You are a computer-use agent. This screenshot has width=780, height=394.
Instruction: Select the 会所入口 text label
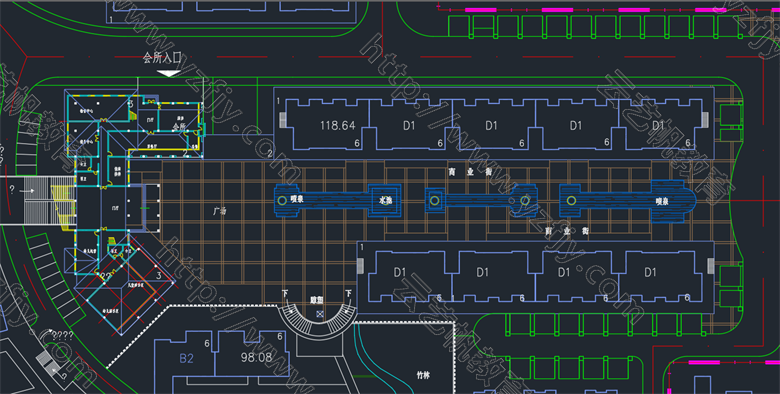click(x=162, y=58)
